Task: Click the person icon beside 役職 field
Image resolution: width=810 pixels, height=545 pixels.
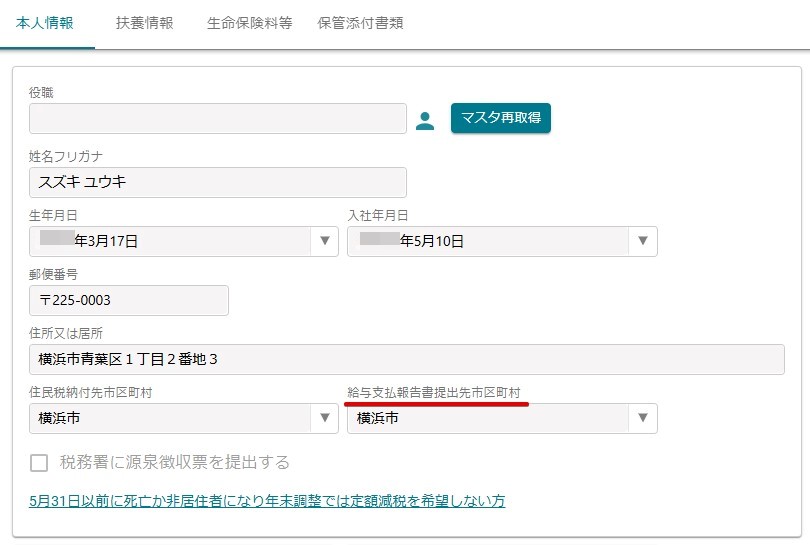Action: 425,120
